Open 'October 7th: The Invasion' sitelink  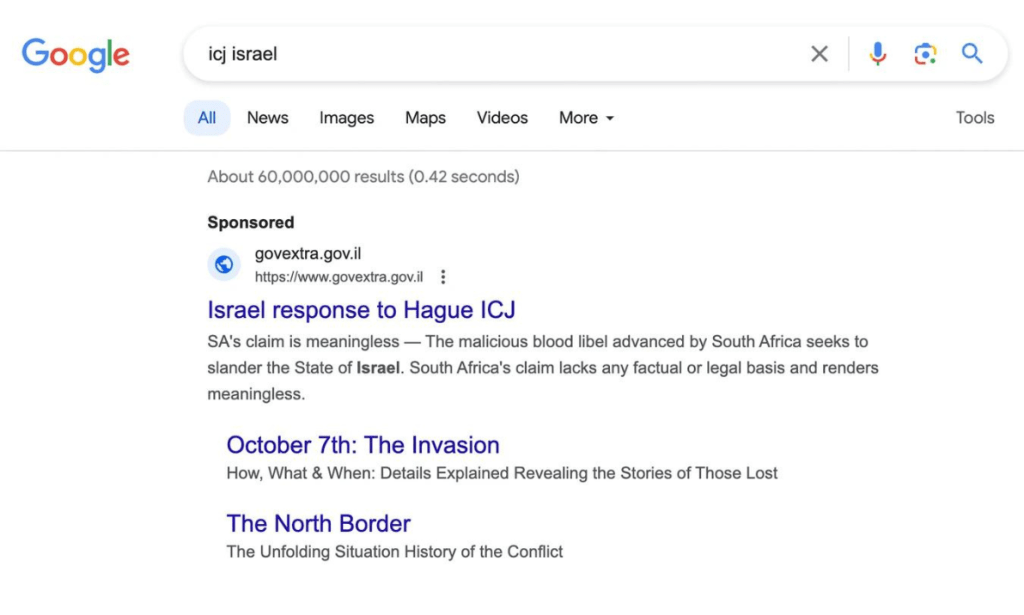click(363, 445)
